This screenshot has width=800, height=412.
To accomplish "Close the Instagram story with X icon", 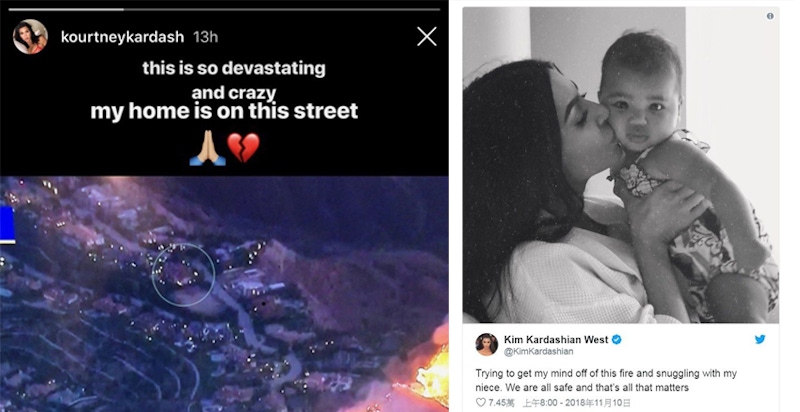I will tap(427, 37).
